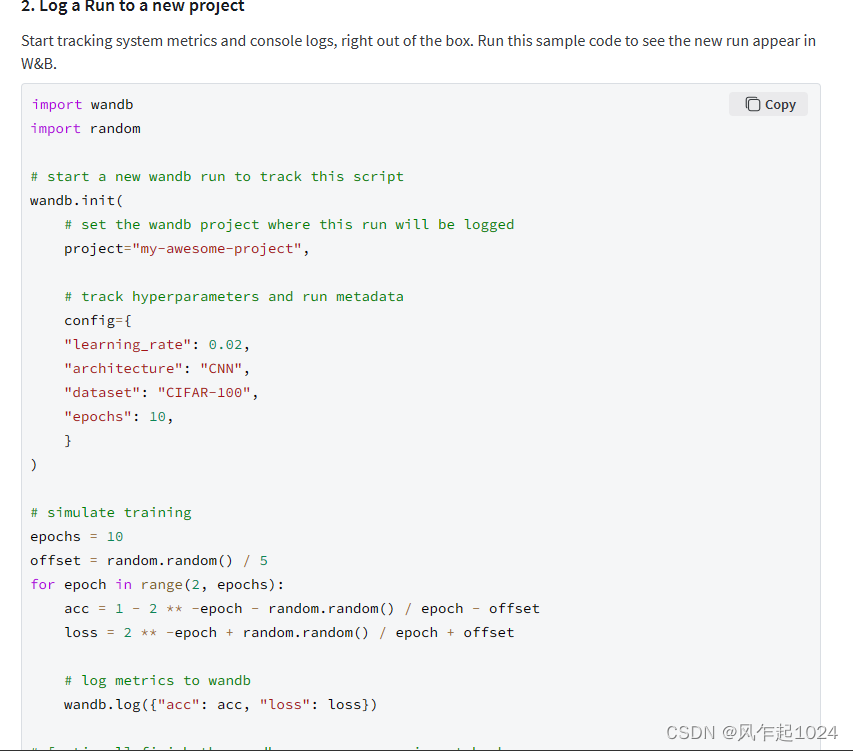This screenshot has width=853, height=751.
Task: Click the line starting with "loss = 2 **"
Action: pos(289,632)
